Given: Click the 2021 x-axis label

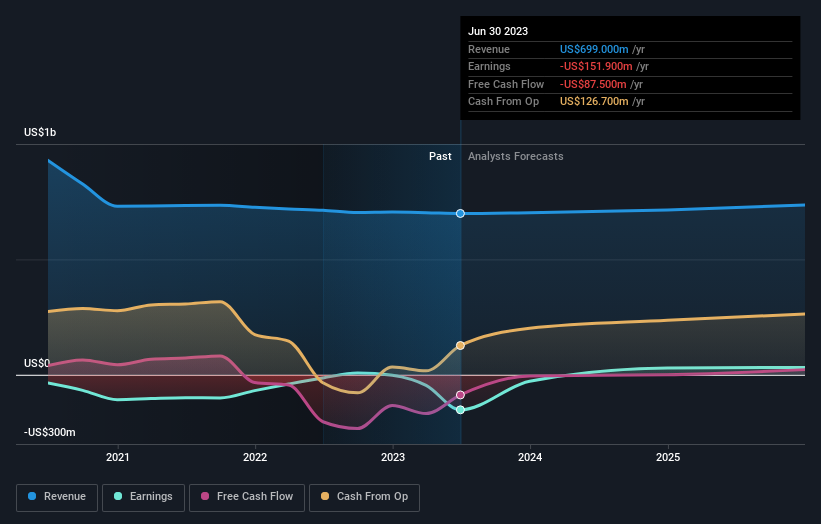Looking at the screenshot, I should (118, 457).
